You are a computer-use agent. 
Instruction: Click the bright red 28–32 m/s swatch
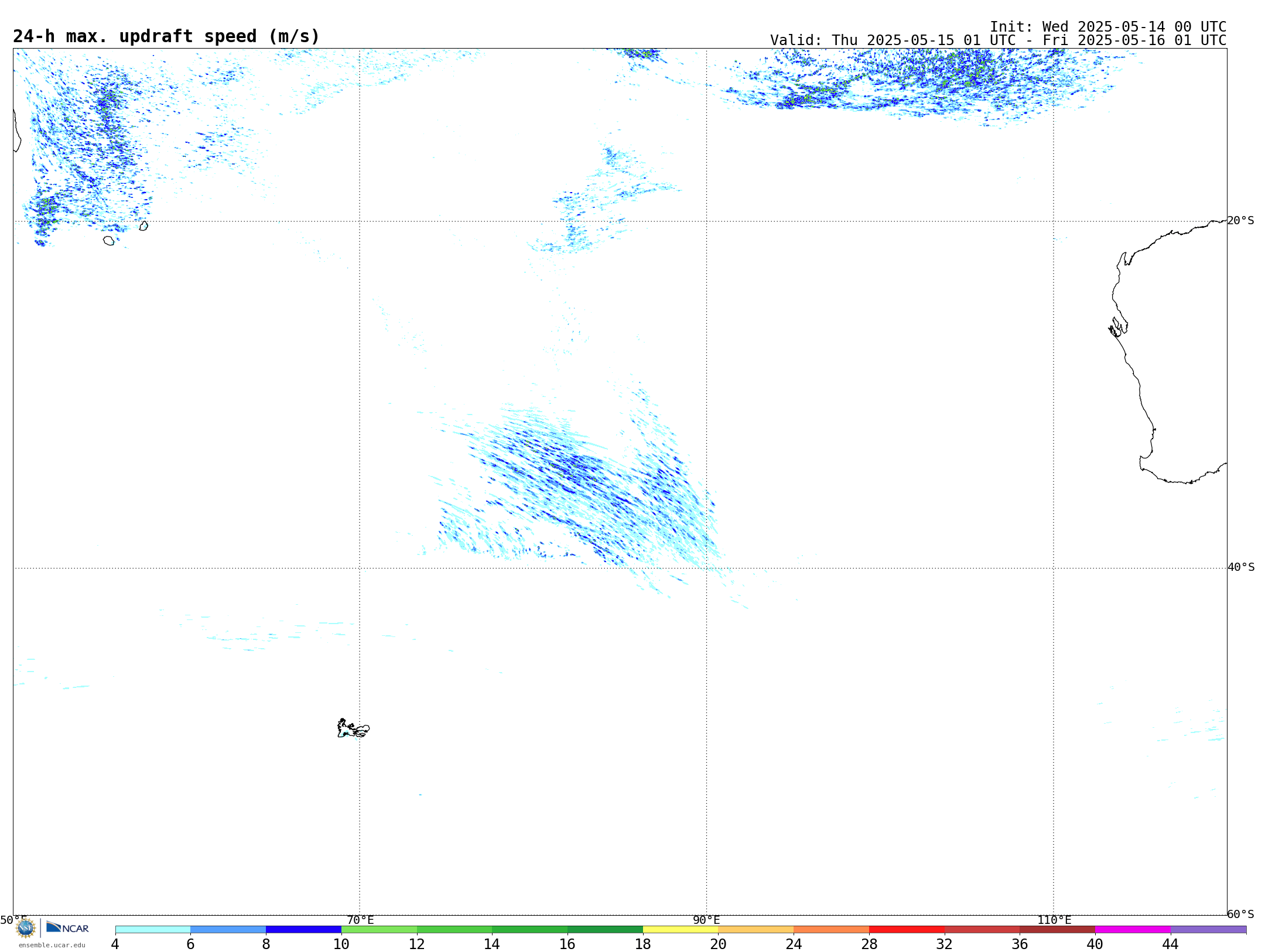[907, 930]
